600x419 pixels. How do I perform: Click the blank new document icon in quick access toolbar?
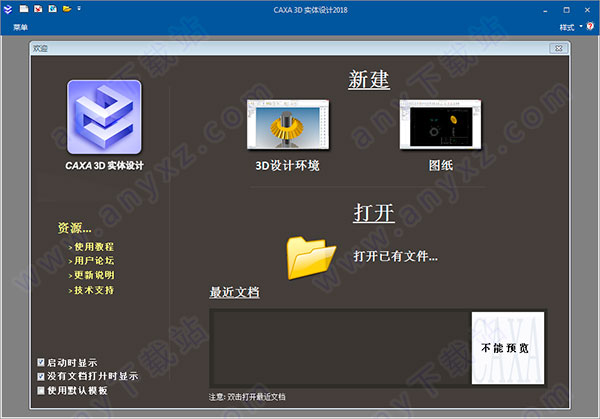pos(24,8)
